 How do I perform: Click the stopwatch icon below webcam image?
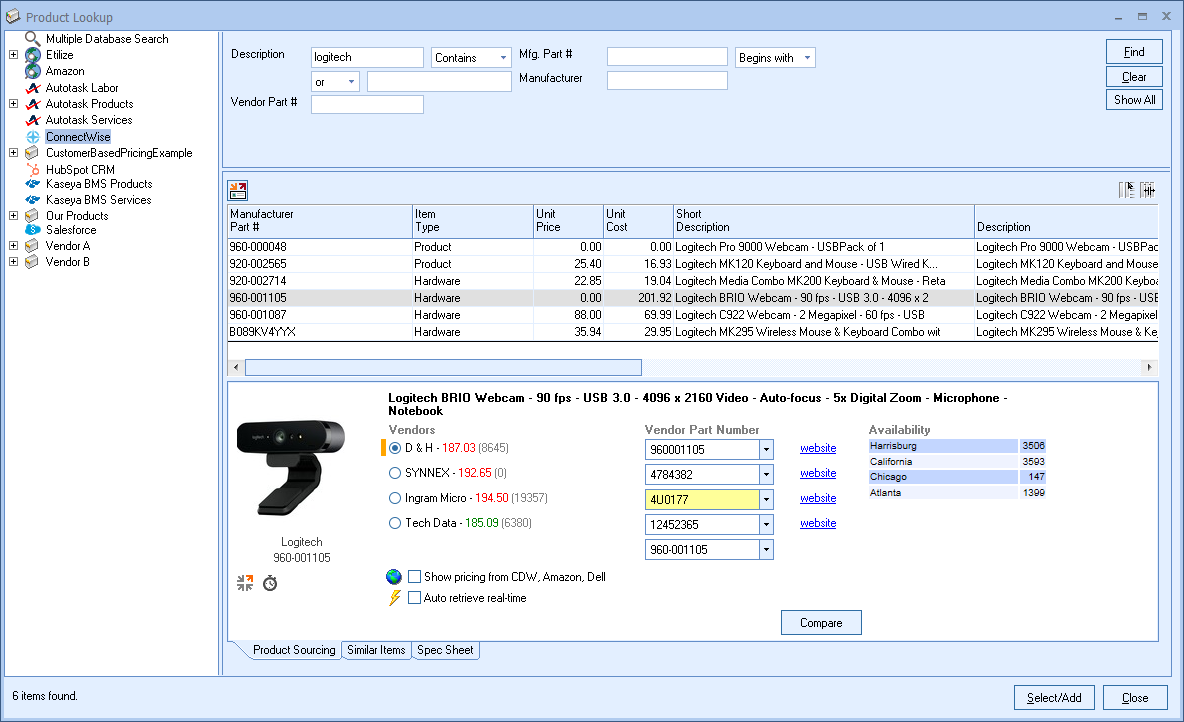coord(270,583)
